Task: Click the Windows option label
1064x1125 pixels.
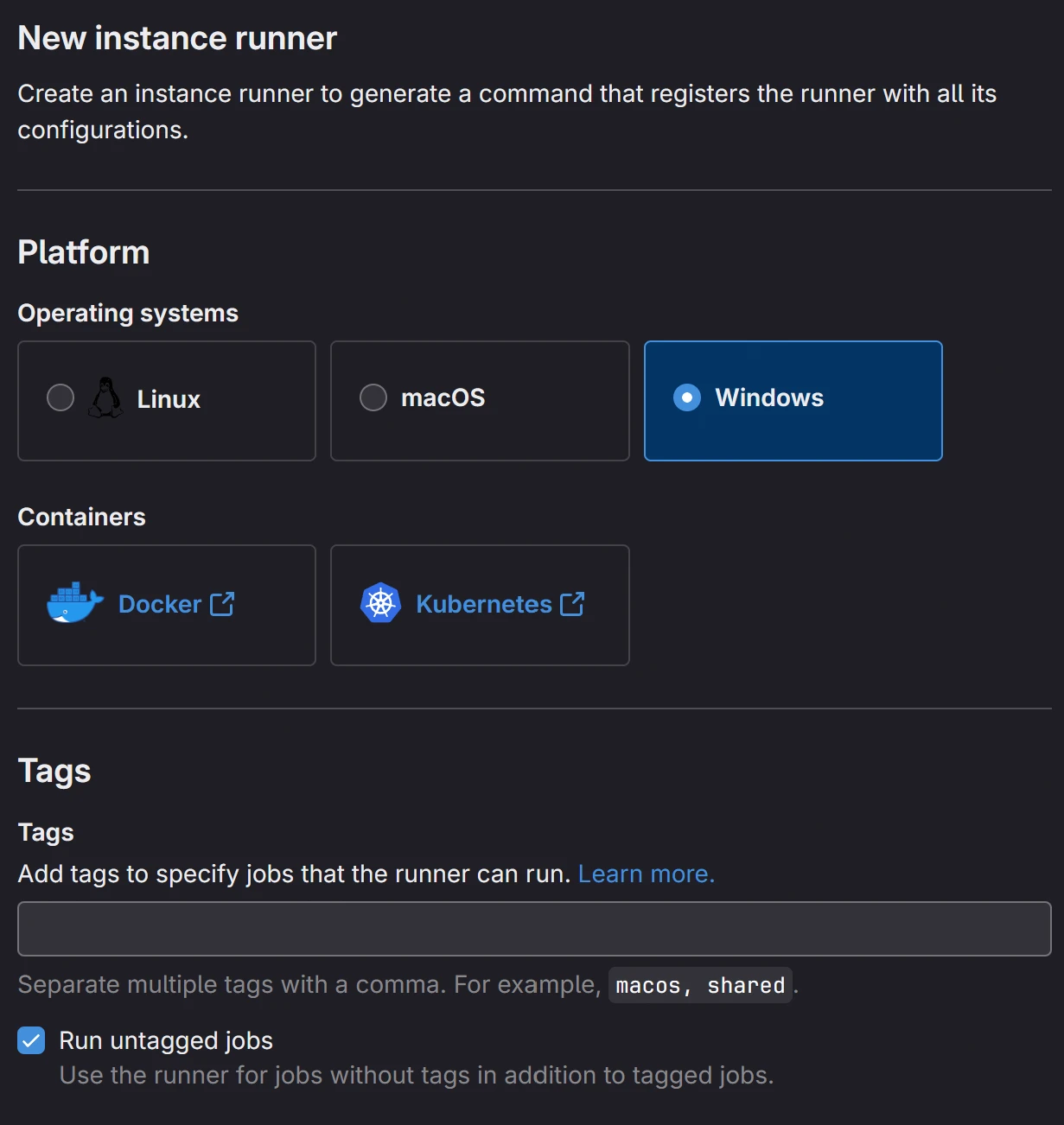Action: click(x=769, y=398)
